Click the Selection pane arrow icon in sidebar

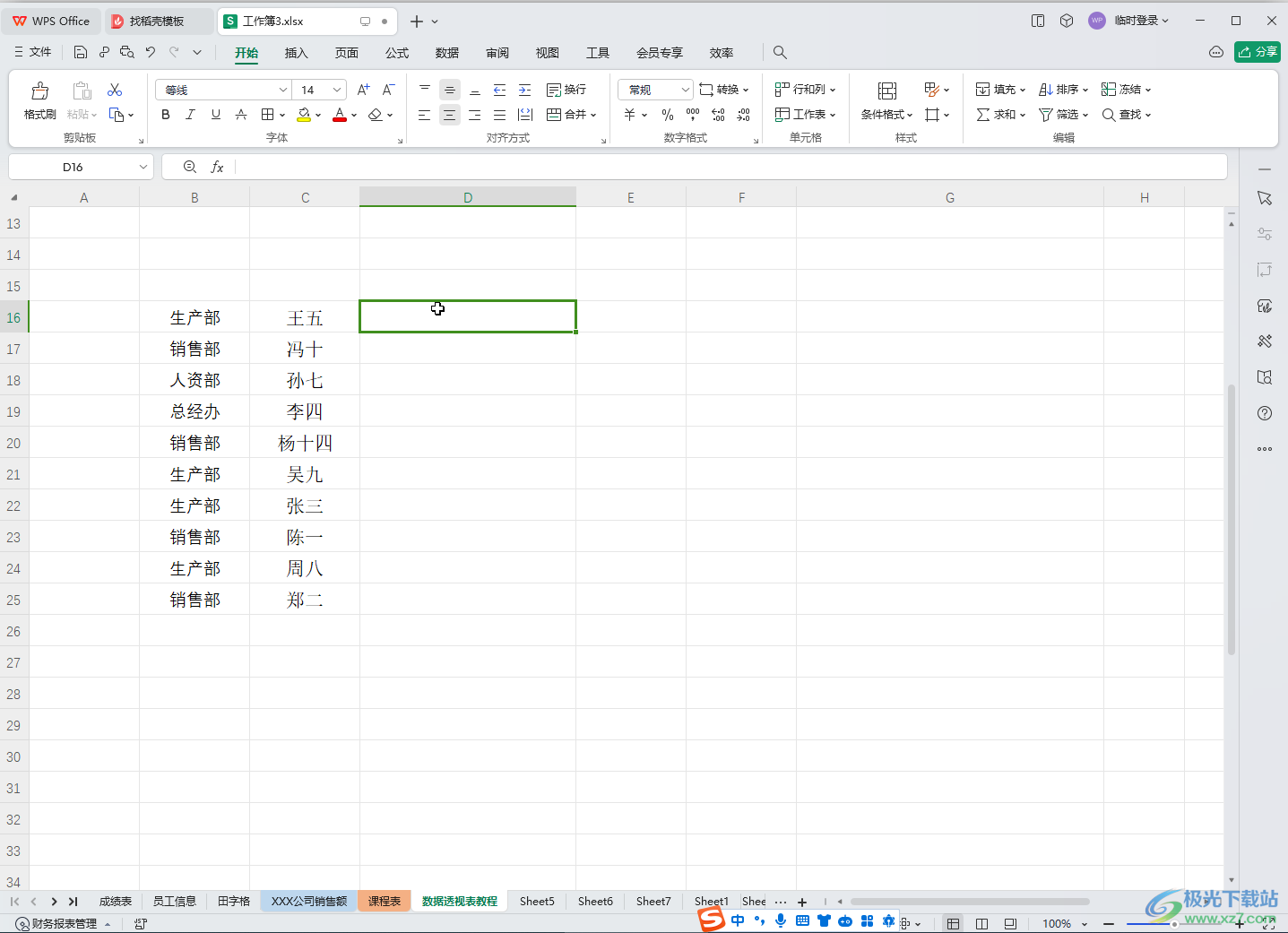coord(1265,198)
